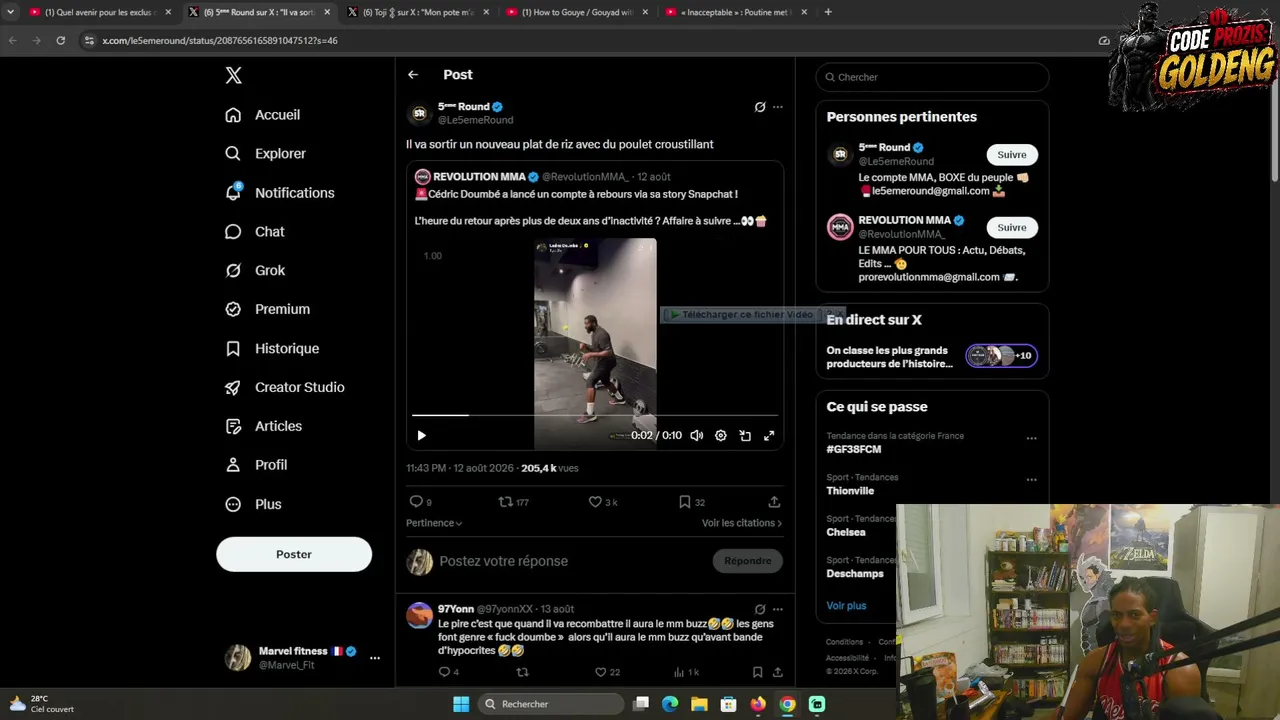Open a new browser tab
This screenshot has width=1280, height=720.
[828, 12]
